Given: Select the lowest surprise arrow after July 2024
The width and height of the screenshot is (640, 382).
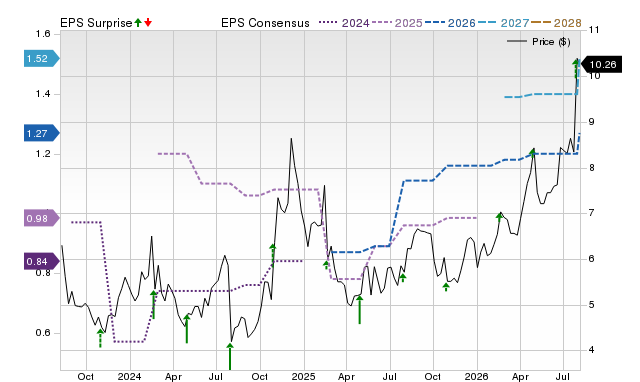Looking at the screenshot, I should click(230, 356).
